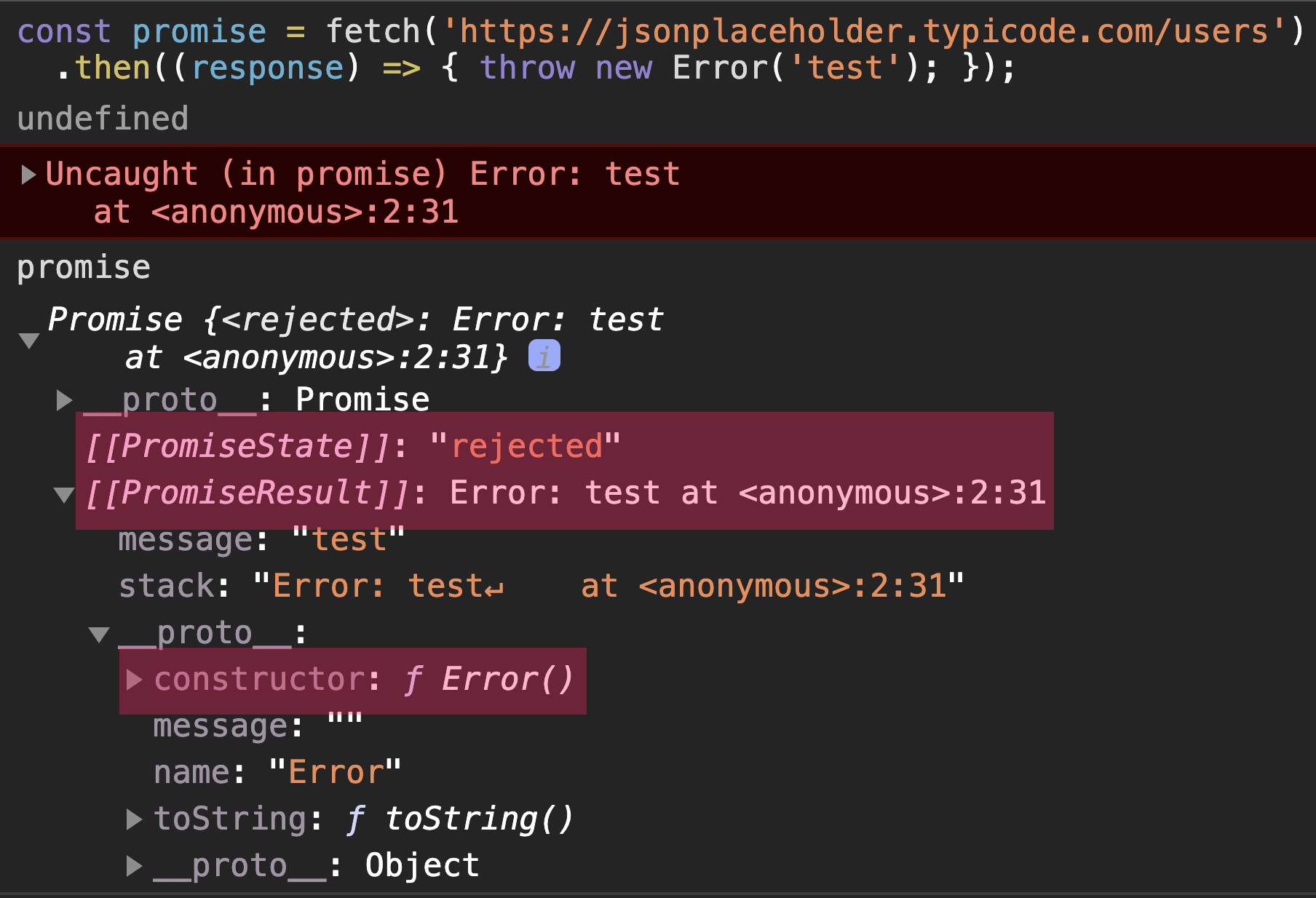The image size is (1316, 898).
Task: Expand the __proto__: Promise entry
Action: tap(64, 400)
